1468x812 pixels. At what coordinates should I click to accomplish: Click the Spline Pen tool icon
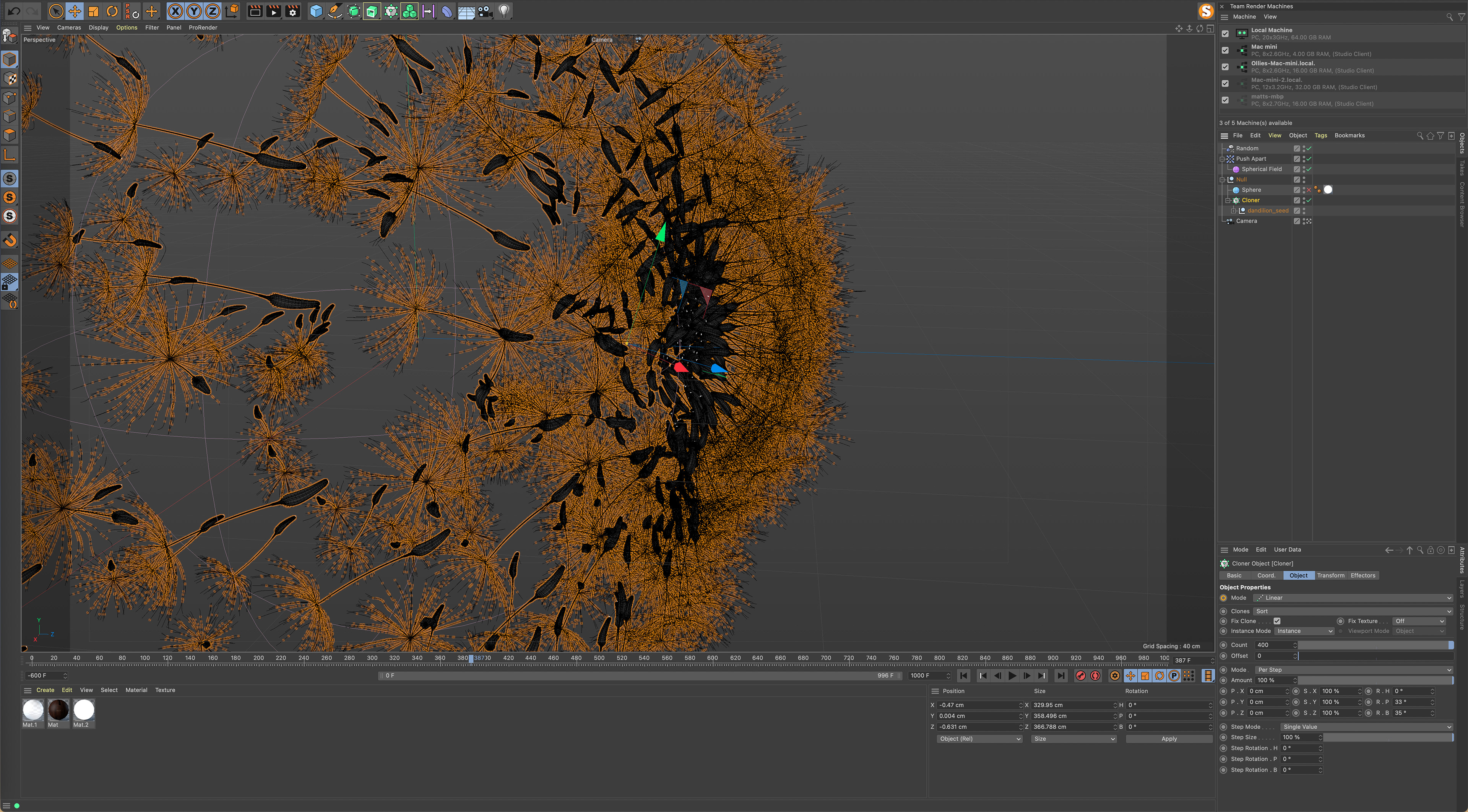pyautogui.click(x=335, y=11)
